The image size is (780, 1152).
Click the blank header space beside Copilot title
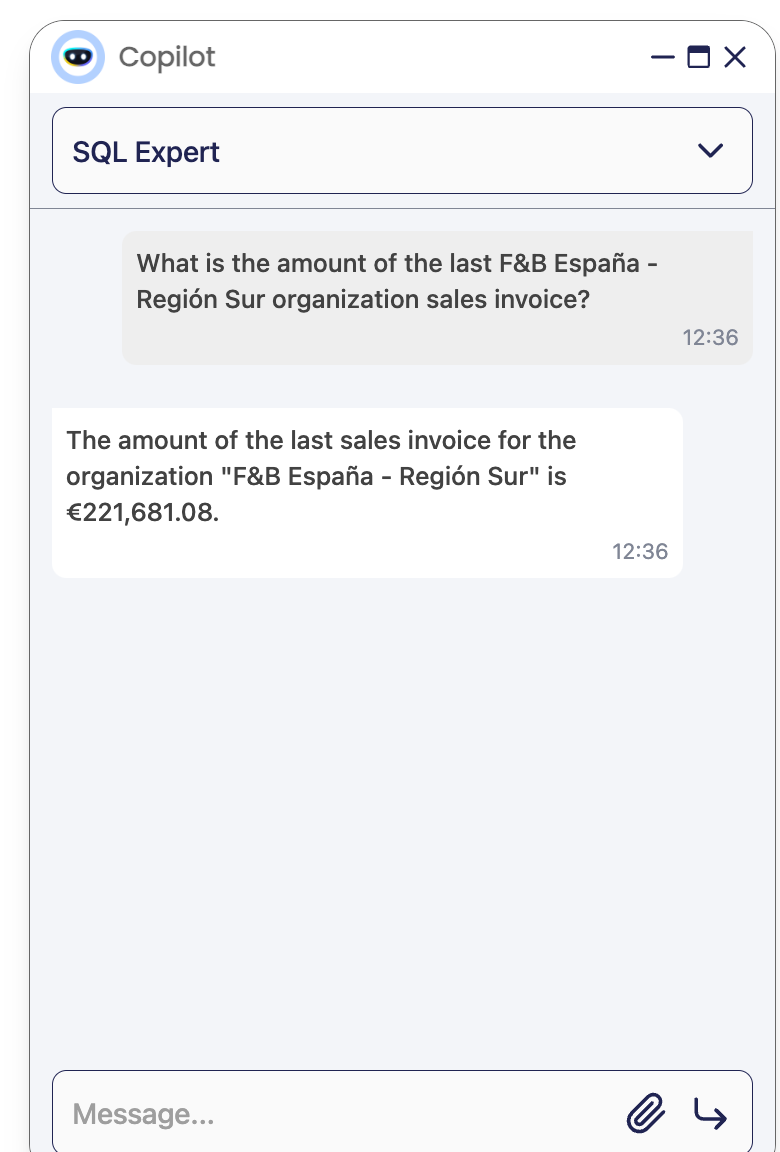pos(433,57)
